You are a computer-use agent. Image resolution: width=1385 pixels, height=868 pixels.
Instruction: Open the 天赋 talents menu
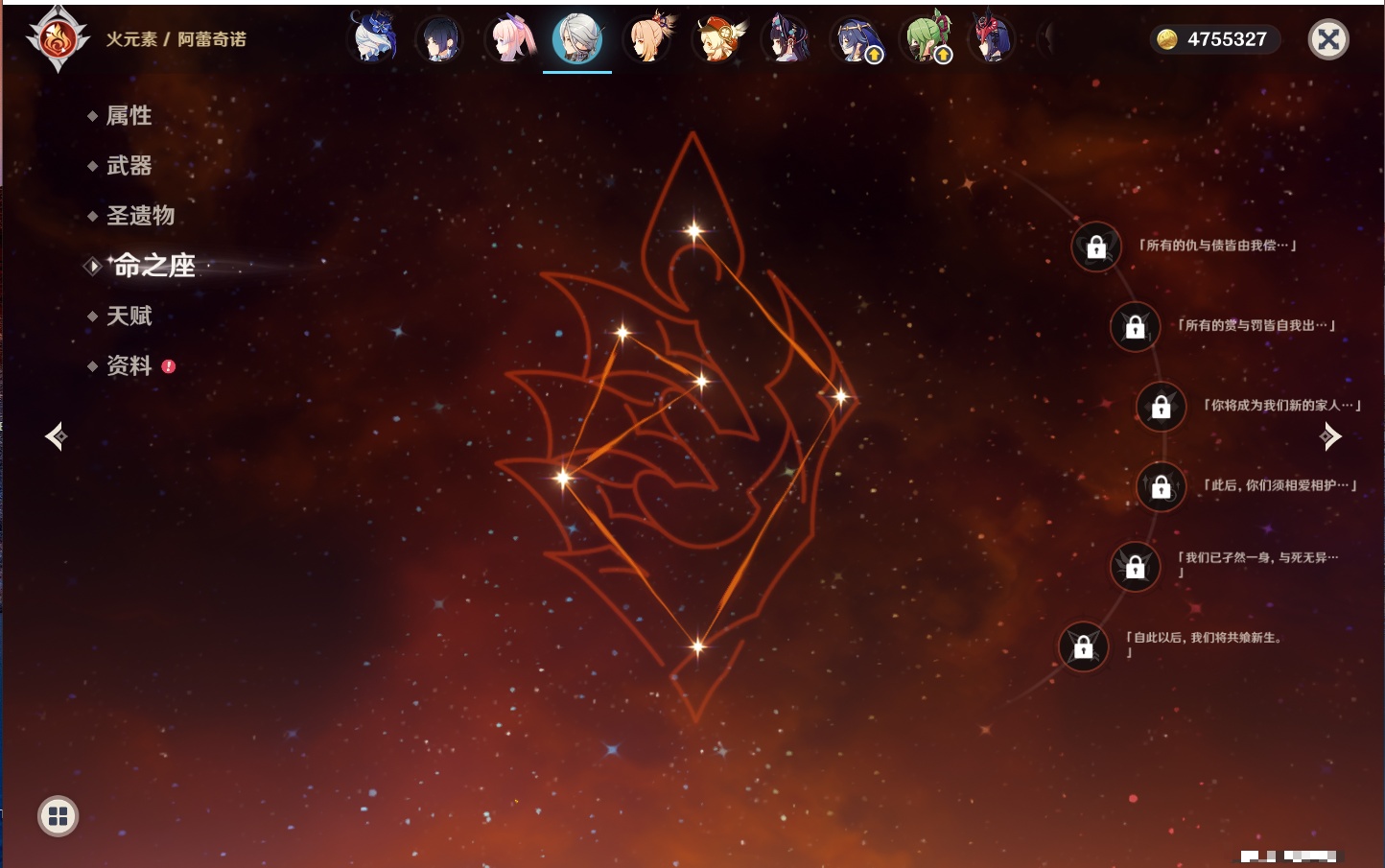(x=129, y=316)
